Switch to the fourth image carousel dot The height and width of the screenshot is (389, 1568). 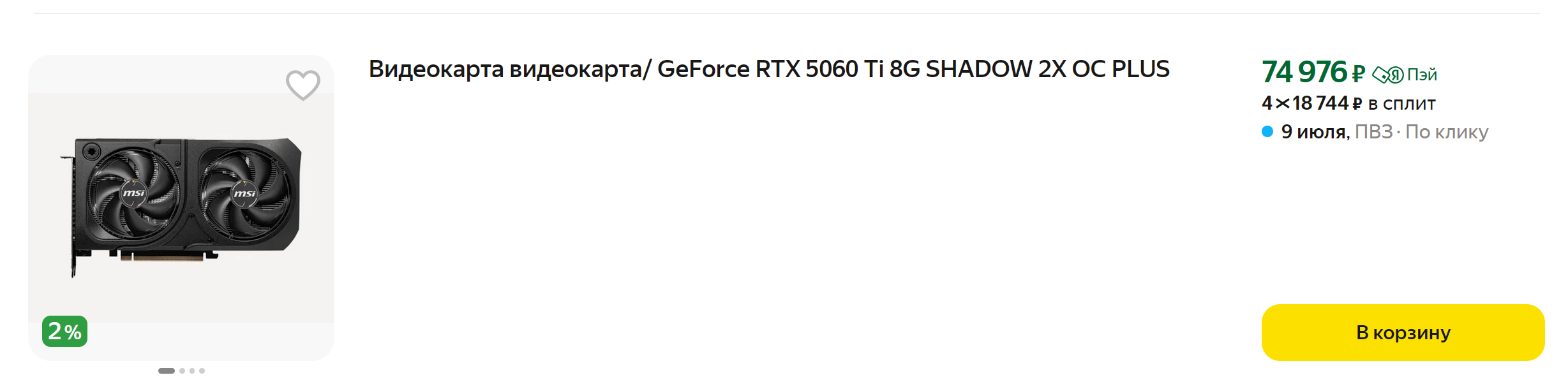tap(202, 371)
